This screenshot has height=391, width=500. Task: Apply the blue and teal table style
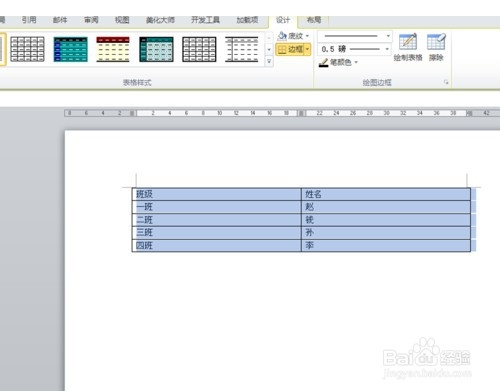[70, 49]
